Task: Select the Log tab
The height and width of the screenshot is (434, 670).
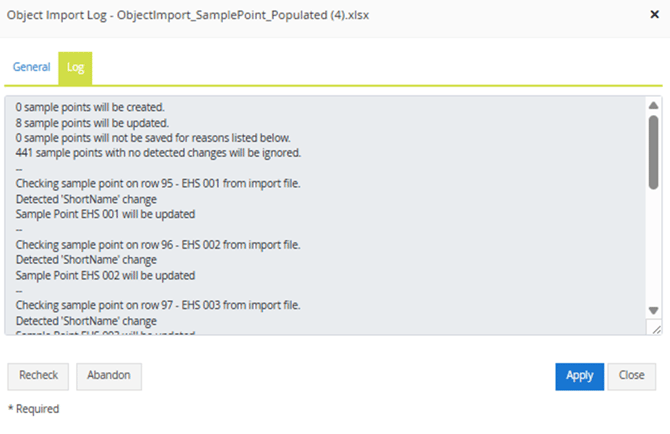Action: click(75, 67)
